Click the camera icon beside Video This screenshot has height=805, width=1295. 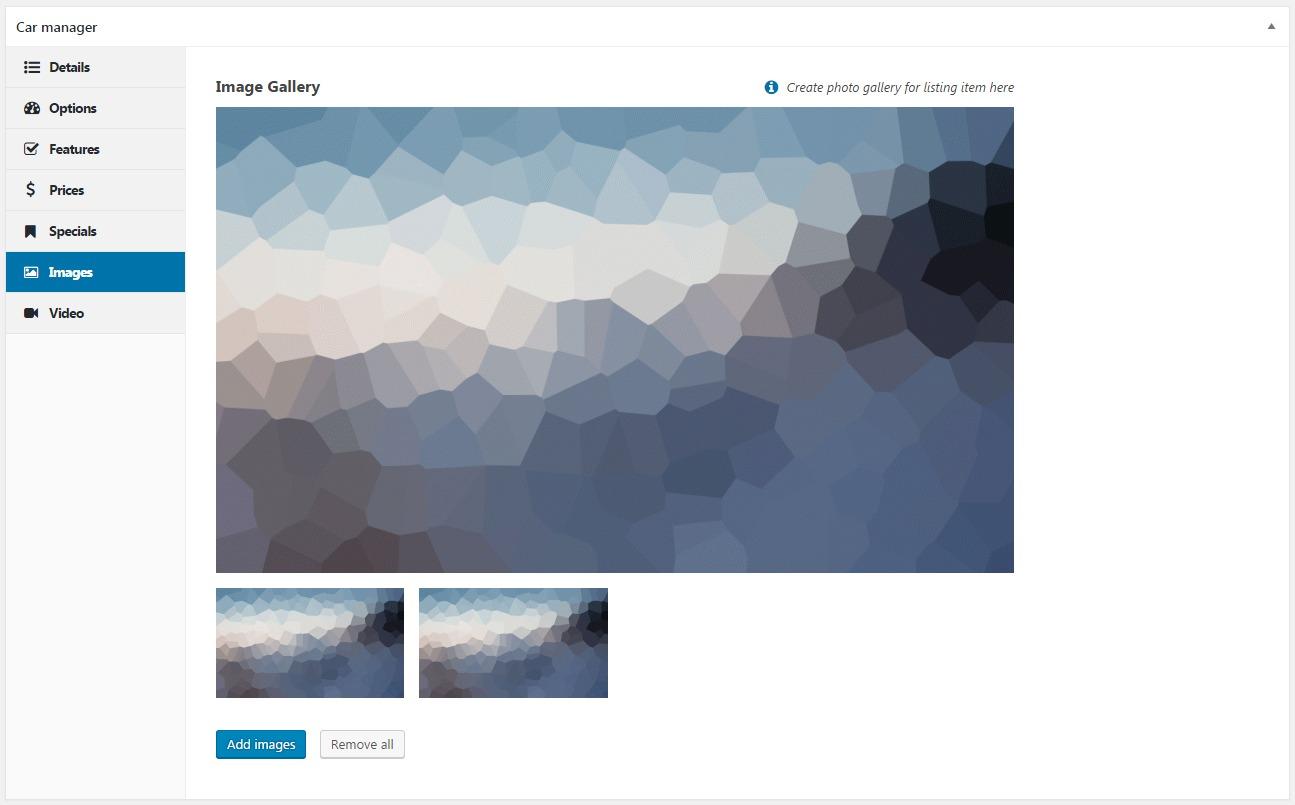coord(31,313)
